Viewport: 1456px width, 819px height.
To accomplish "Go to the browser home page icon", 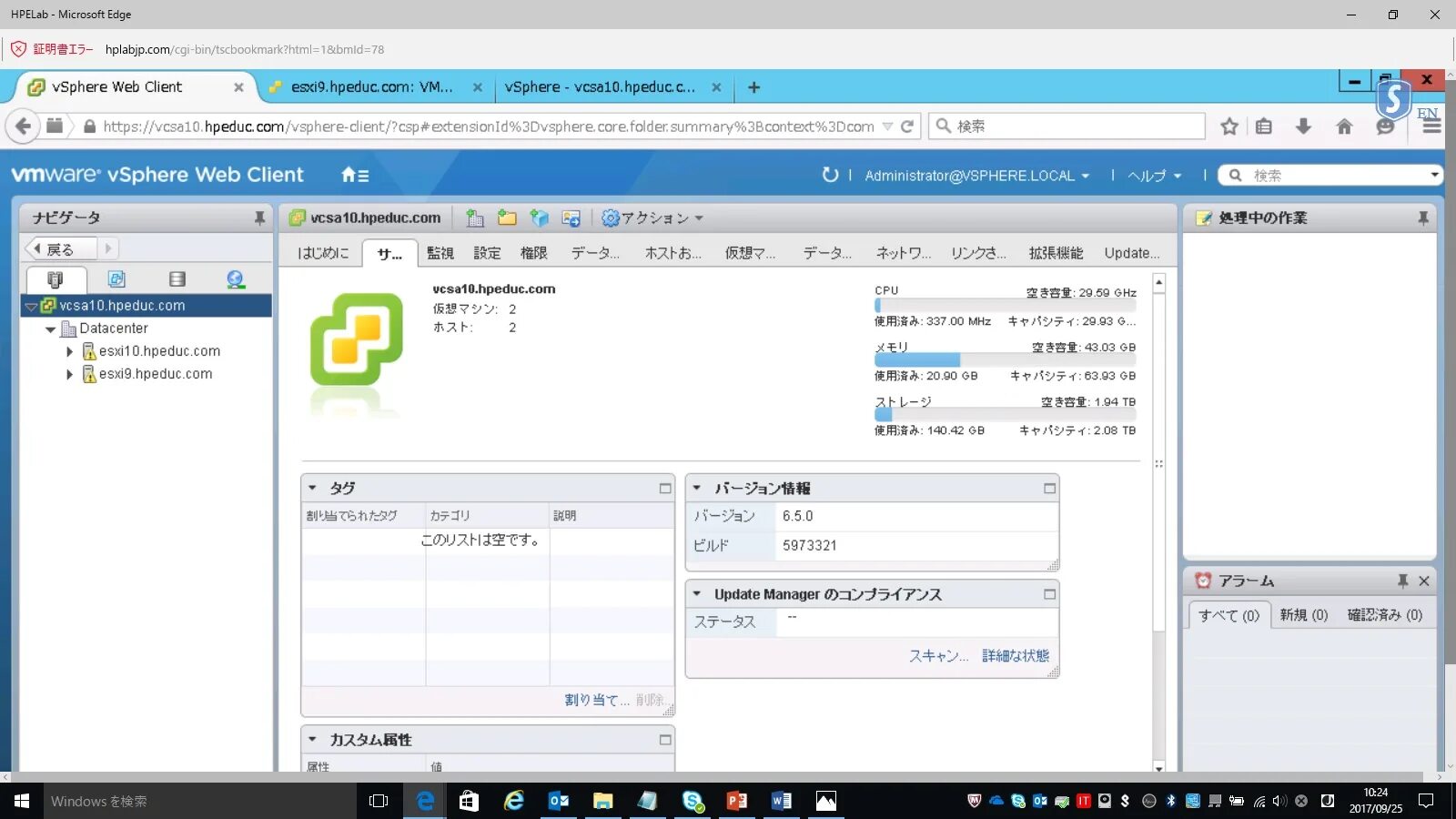I will pos(1344,126).
